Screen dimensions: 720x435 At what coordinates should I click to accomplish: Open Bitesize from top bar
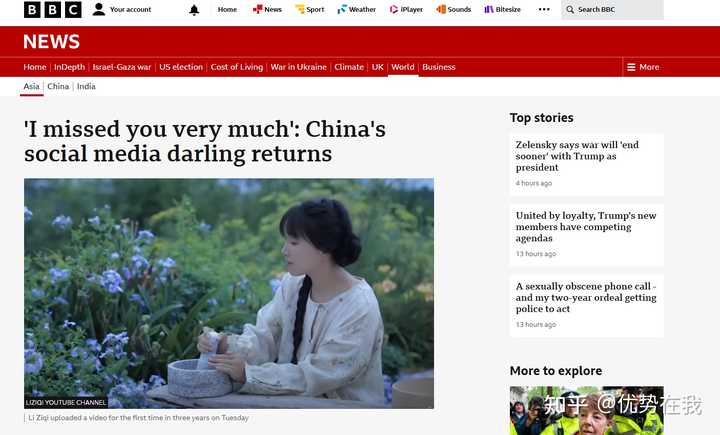[503, 9]
